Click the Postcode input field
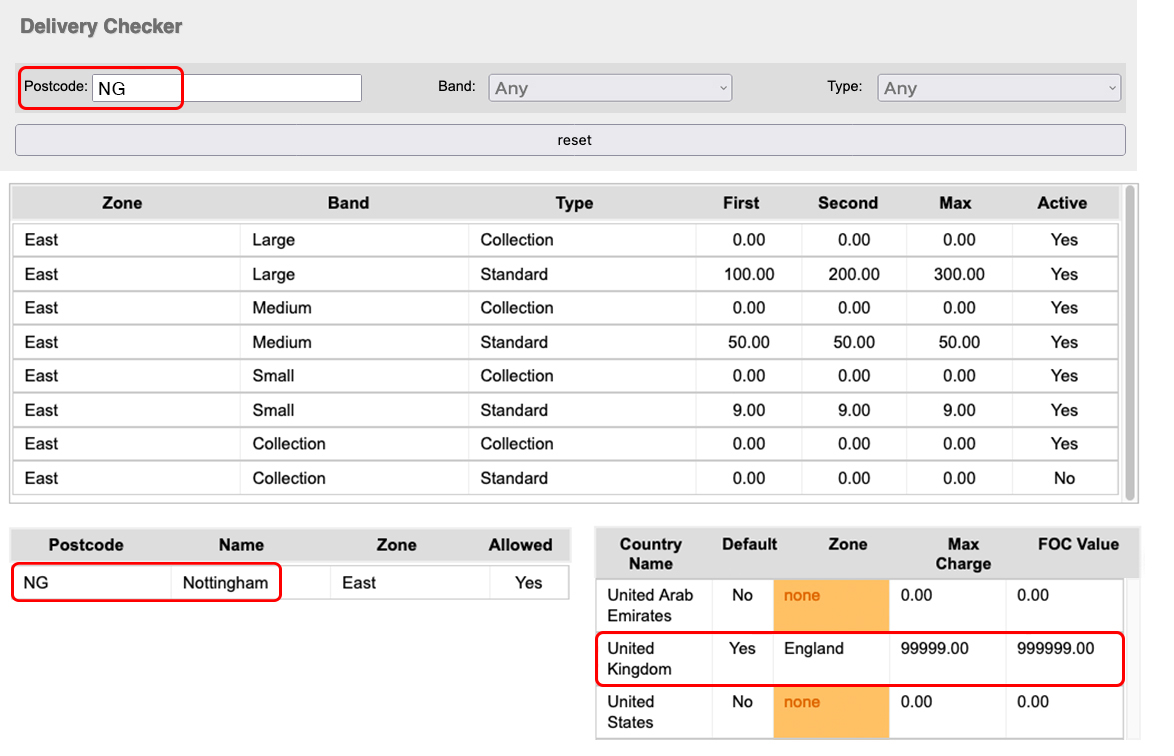 coord(225,87)
